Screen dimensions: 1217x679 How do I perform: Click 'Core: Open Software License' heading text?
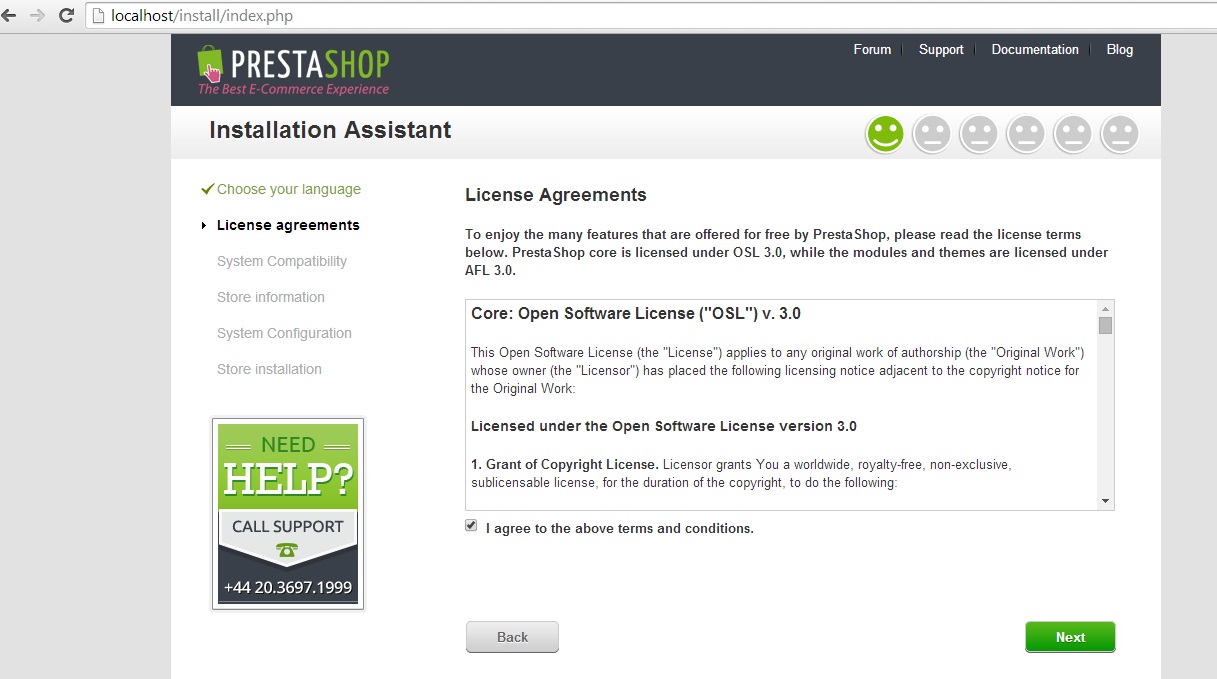coord(636,313)
